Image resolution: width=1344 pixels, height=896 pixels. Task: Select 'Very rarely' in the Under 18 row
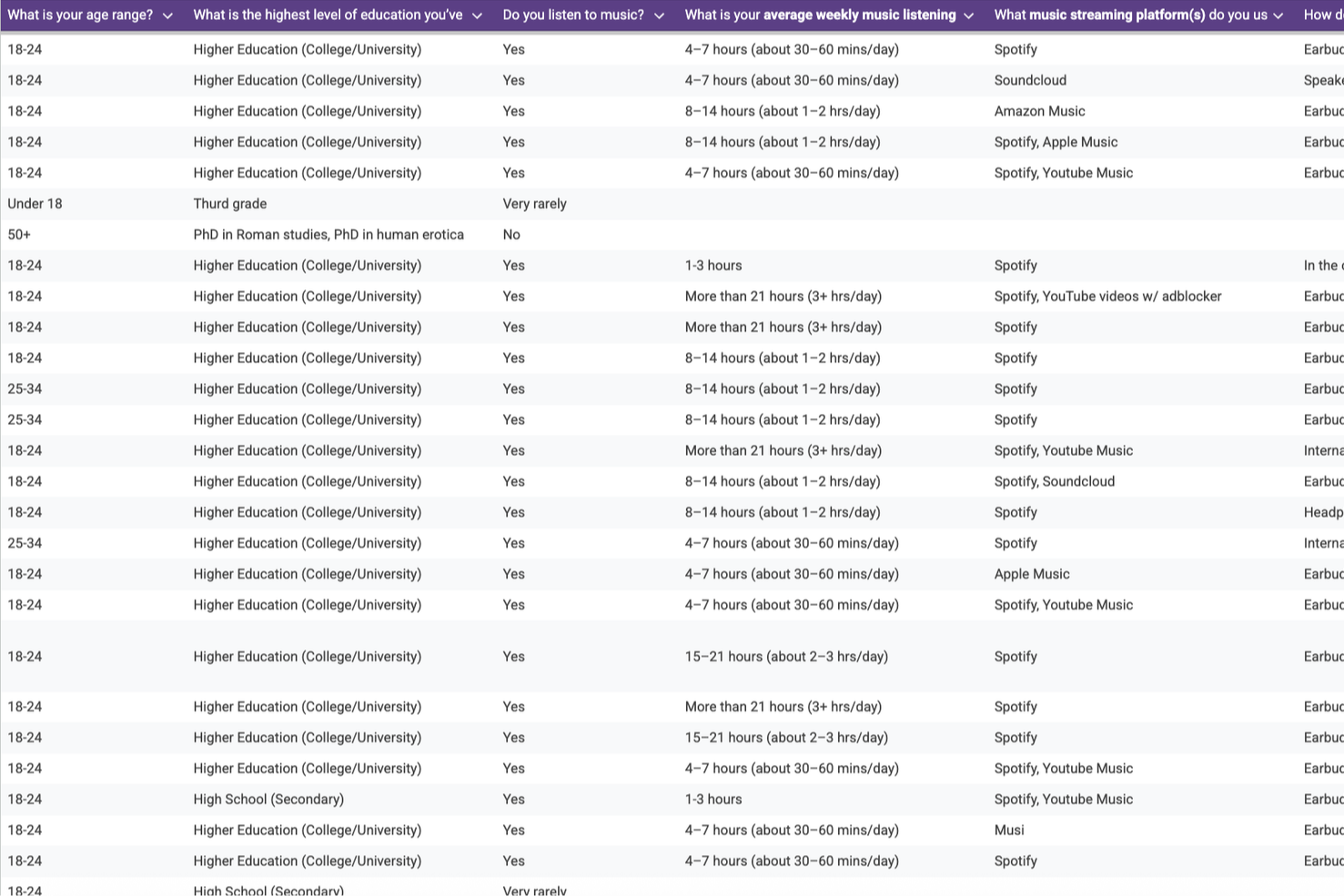point(534,204)
